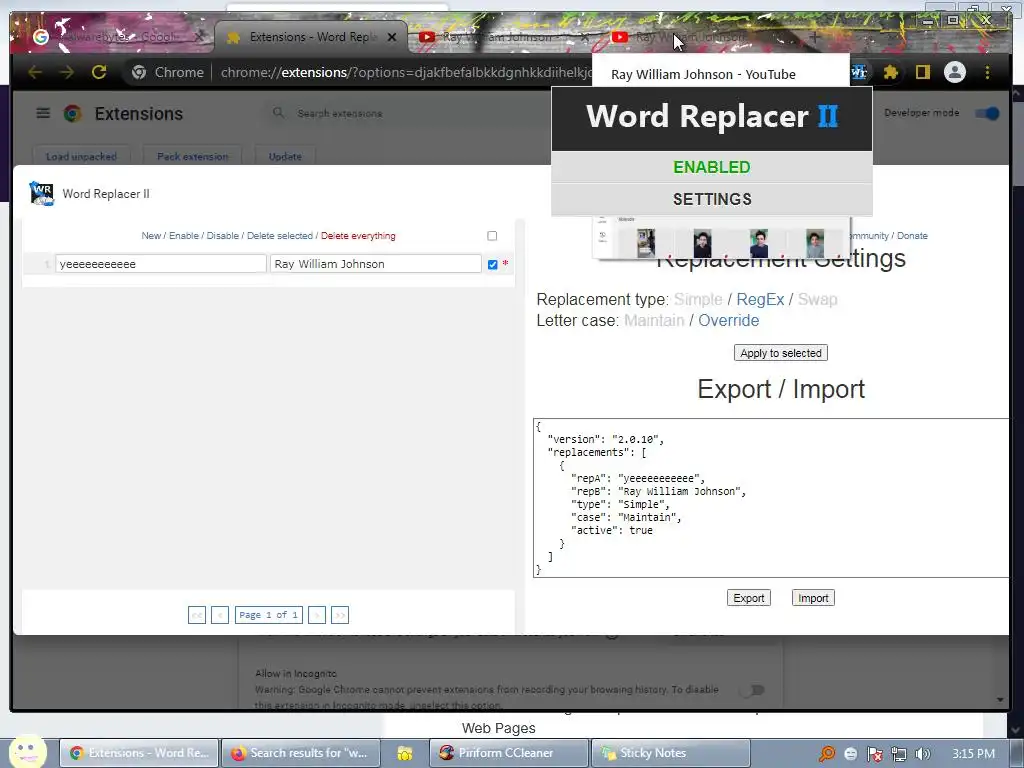Screen dimensions: 1024x768
Task: Reload the current page
Action: tap(99, 72)
